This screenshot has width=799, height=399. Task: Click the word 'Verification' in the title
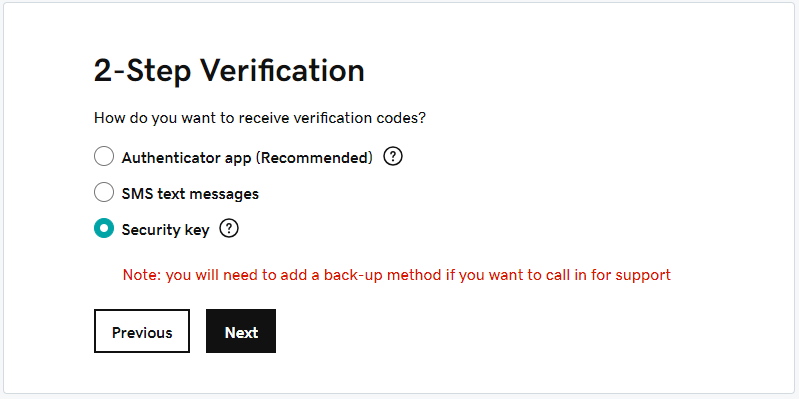click(x=282, y=70)
